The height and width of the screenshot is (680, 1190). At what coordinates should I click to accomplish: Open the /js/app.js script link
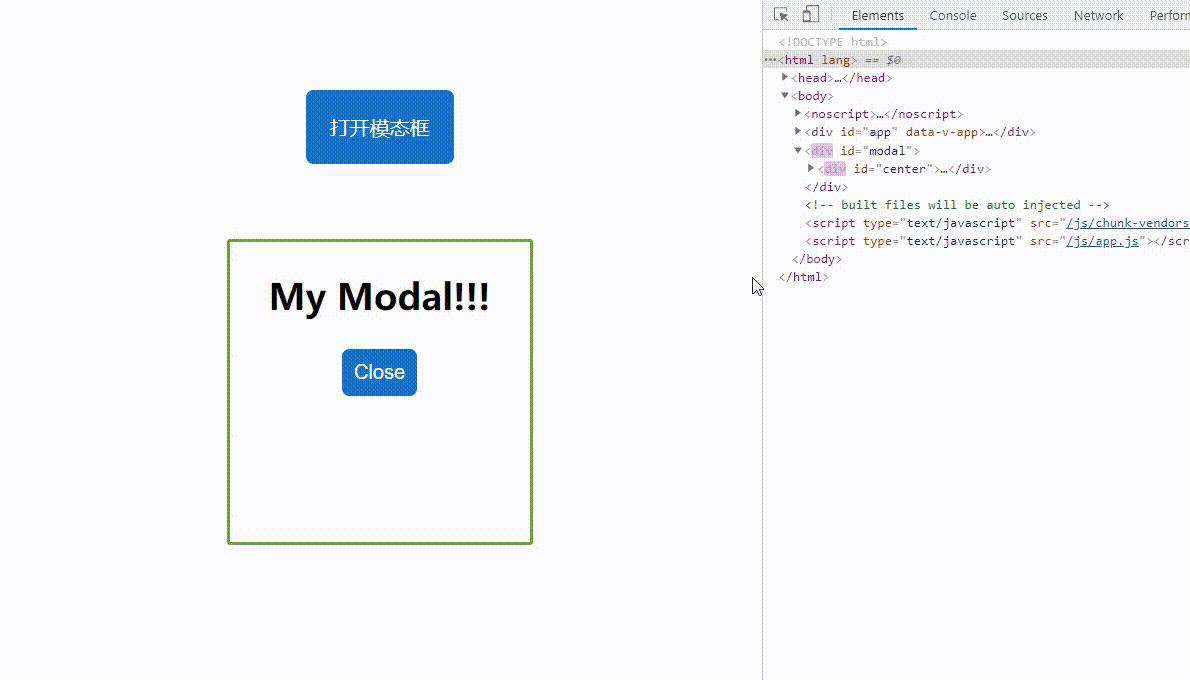1103,241
